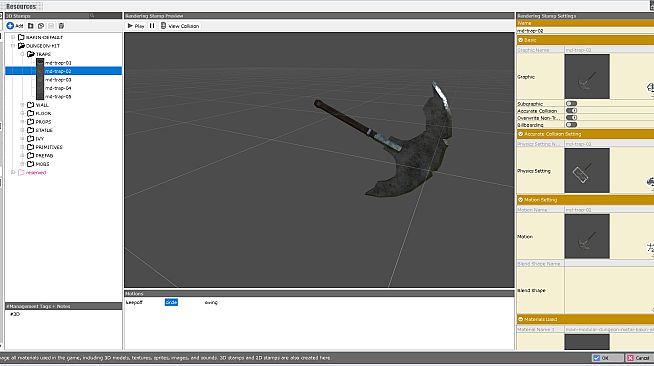Click the Motion thumbnail preview

587,236
